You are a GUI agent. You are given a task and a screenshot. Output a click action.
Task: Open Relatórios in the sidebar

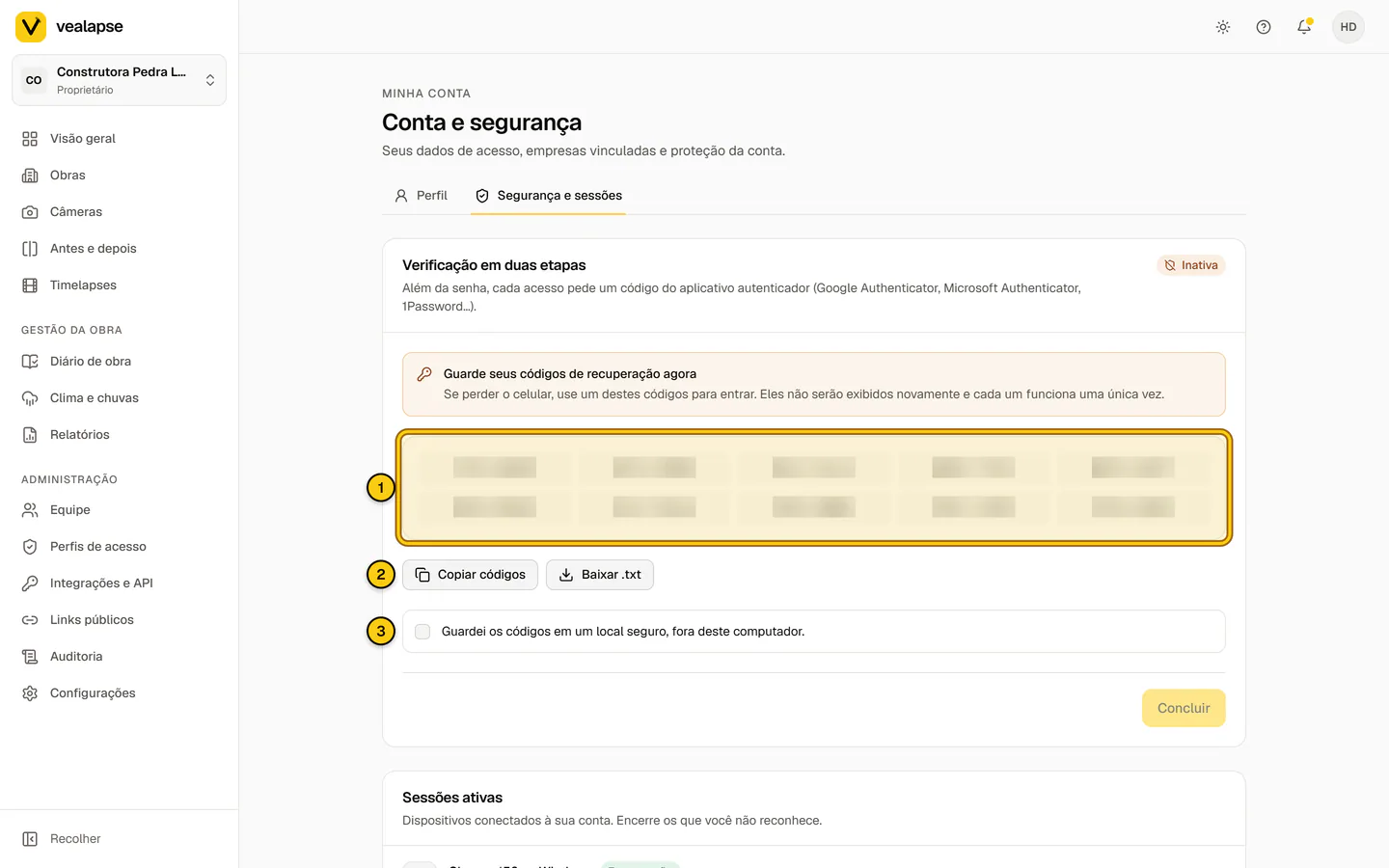119,435
